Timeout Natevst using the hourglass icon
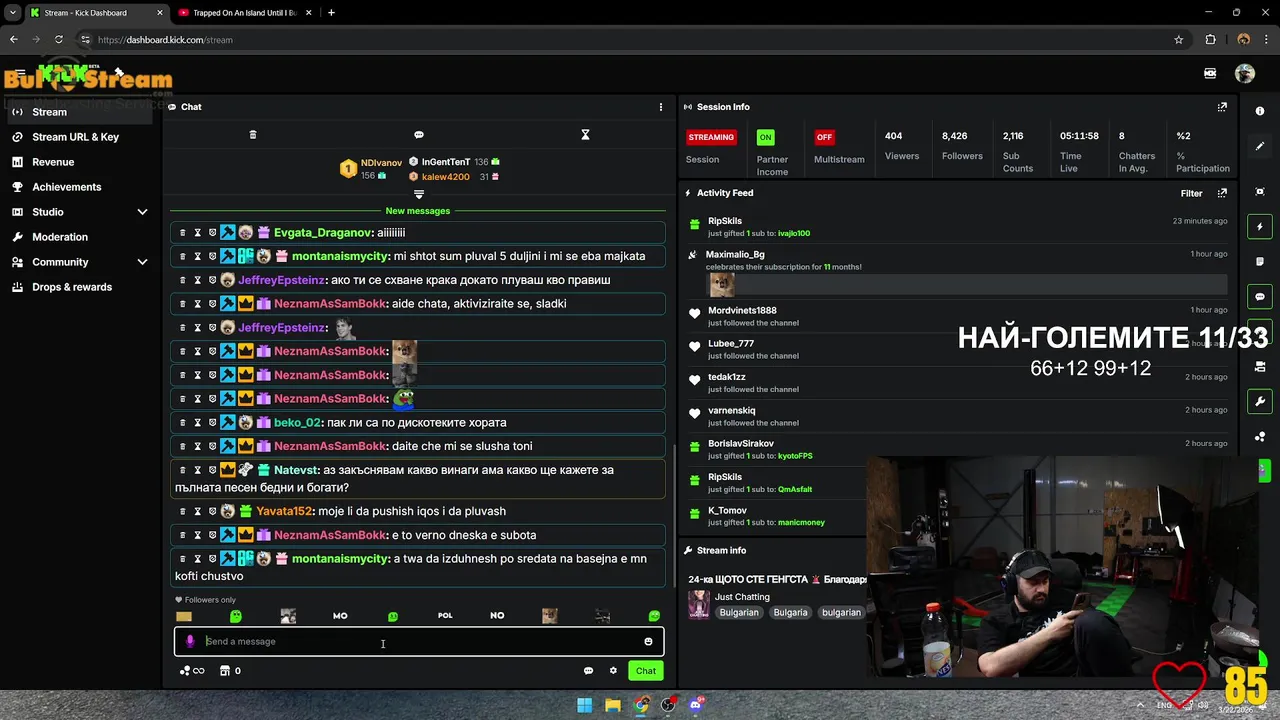 pyautogui.click(x=197, y=470)
